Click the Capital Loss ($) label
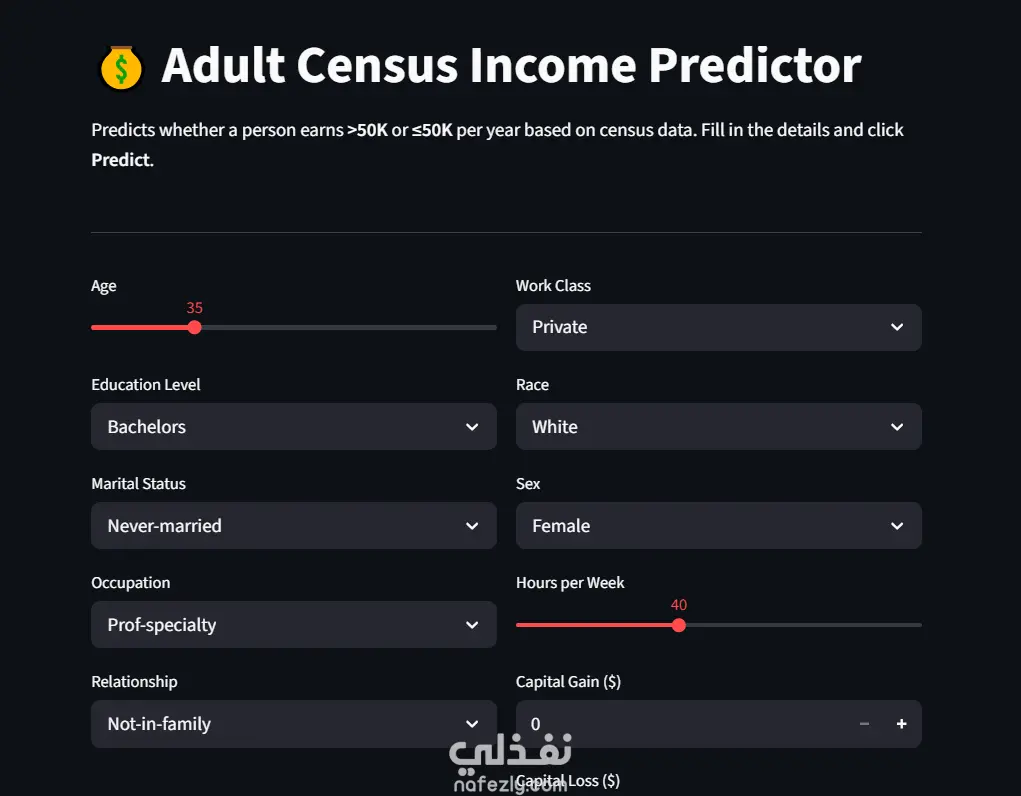This screenshot has width=1021, height=796. click(568, 780)
